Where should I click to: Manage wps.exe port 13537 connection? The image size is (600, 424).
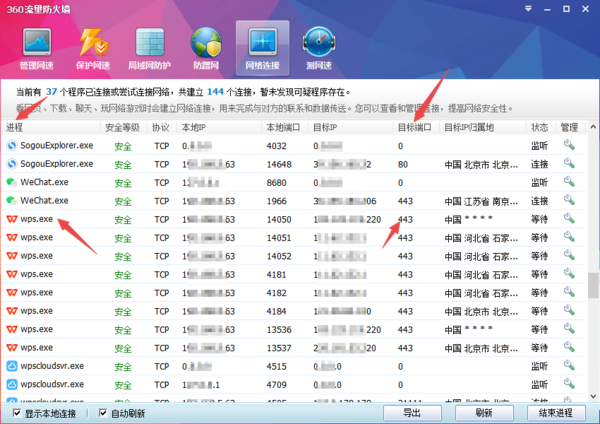click(x=569, y=347)
